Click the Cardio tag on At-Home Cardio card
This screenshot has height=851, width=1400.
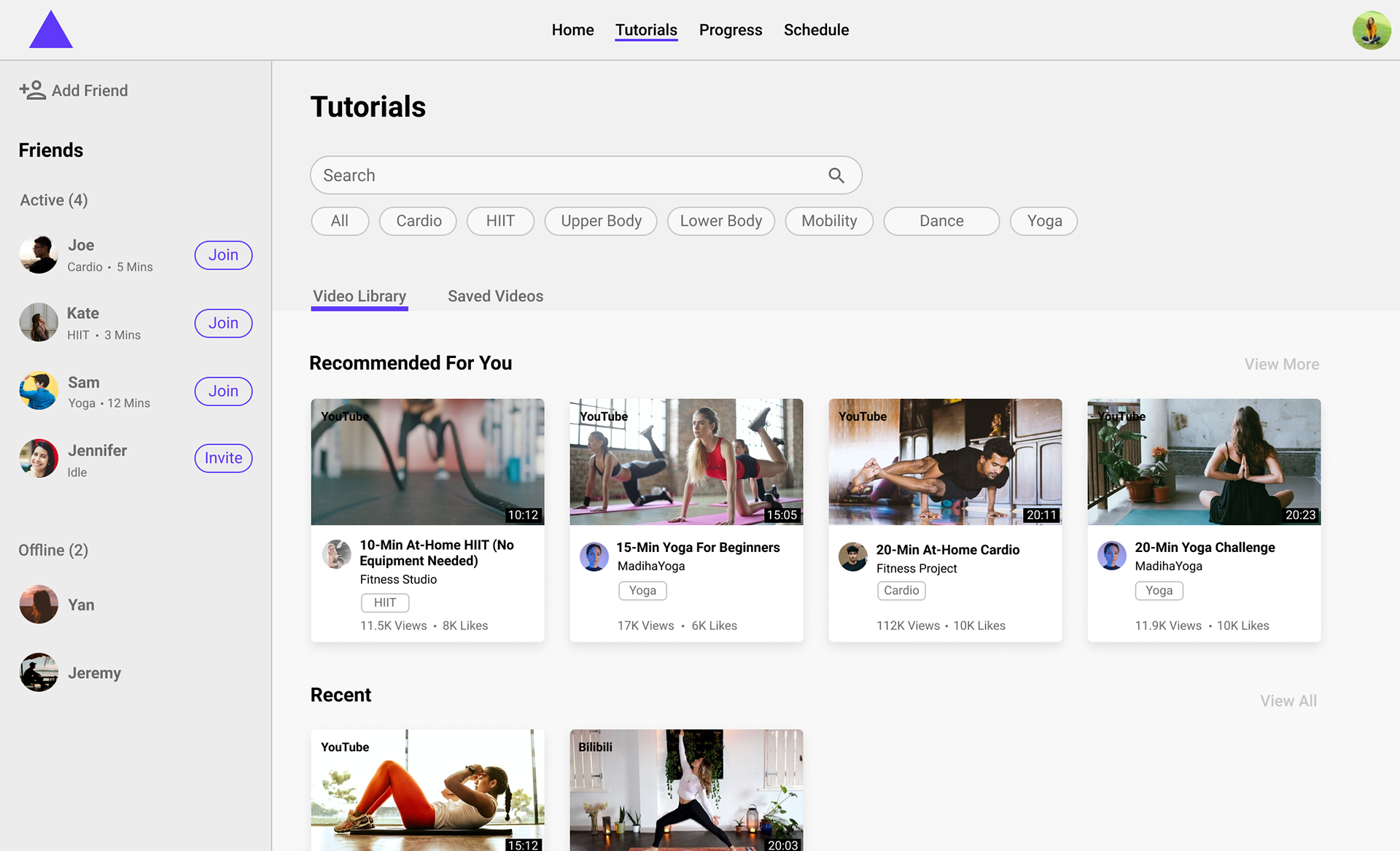pos(901,591)
